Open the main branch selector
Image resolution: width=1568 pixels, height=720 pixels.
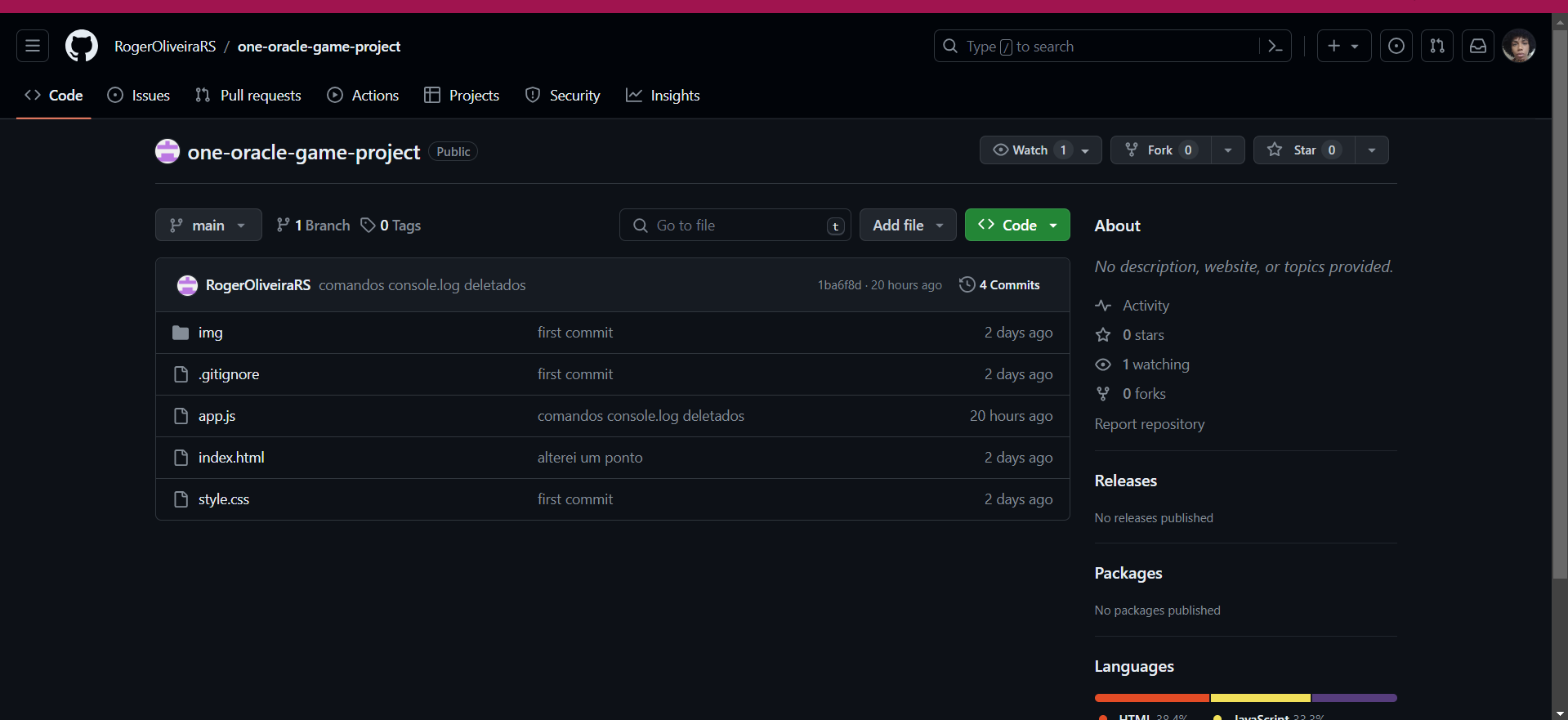click(208, 225)
